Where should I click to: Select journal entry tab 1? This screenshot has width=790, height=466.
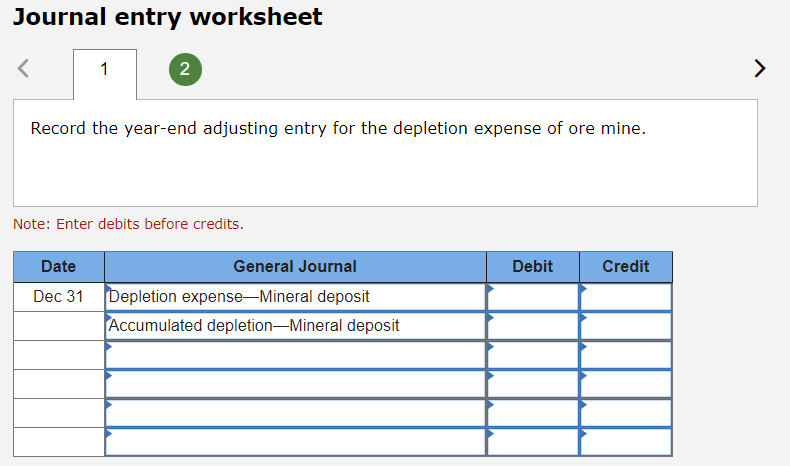105,74
